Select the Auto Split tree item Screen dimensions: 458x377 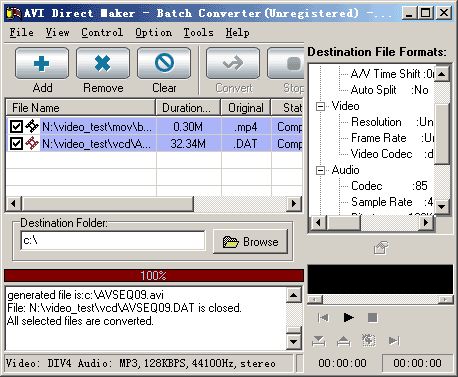(x=389, y=90)
